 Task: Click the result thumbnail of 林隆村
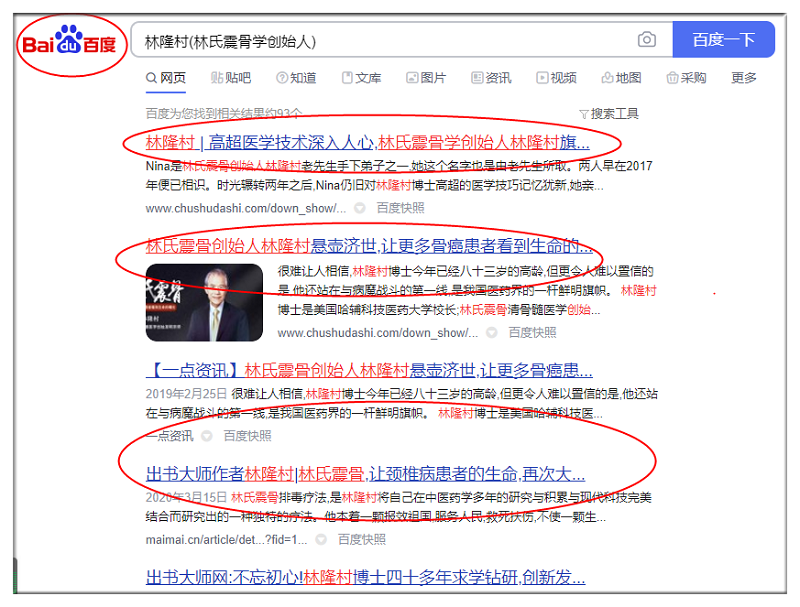tap(206, 303)
